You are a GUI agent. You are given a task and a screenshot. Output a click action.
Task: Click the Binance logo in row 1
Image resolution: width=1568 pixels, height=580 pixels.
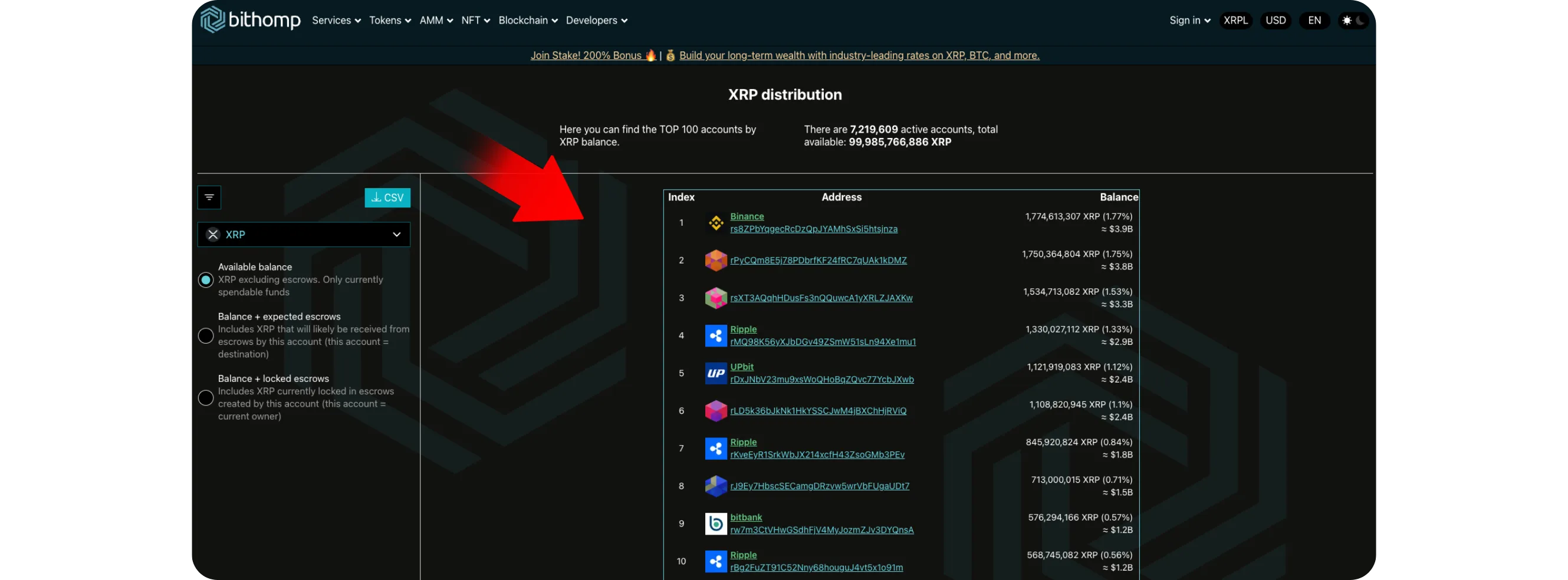click(x=716, y=223)
